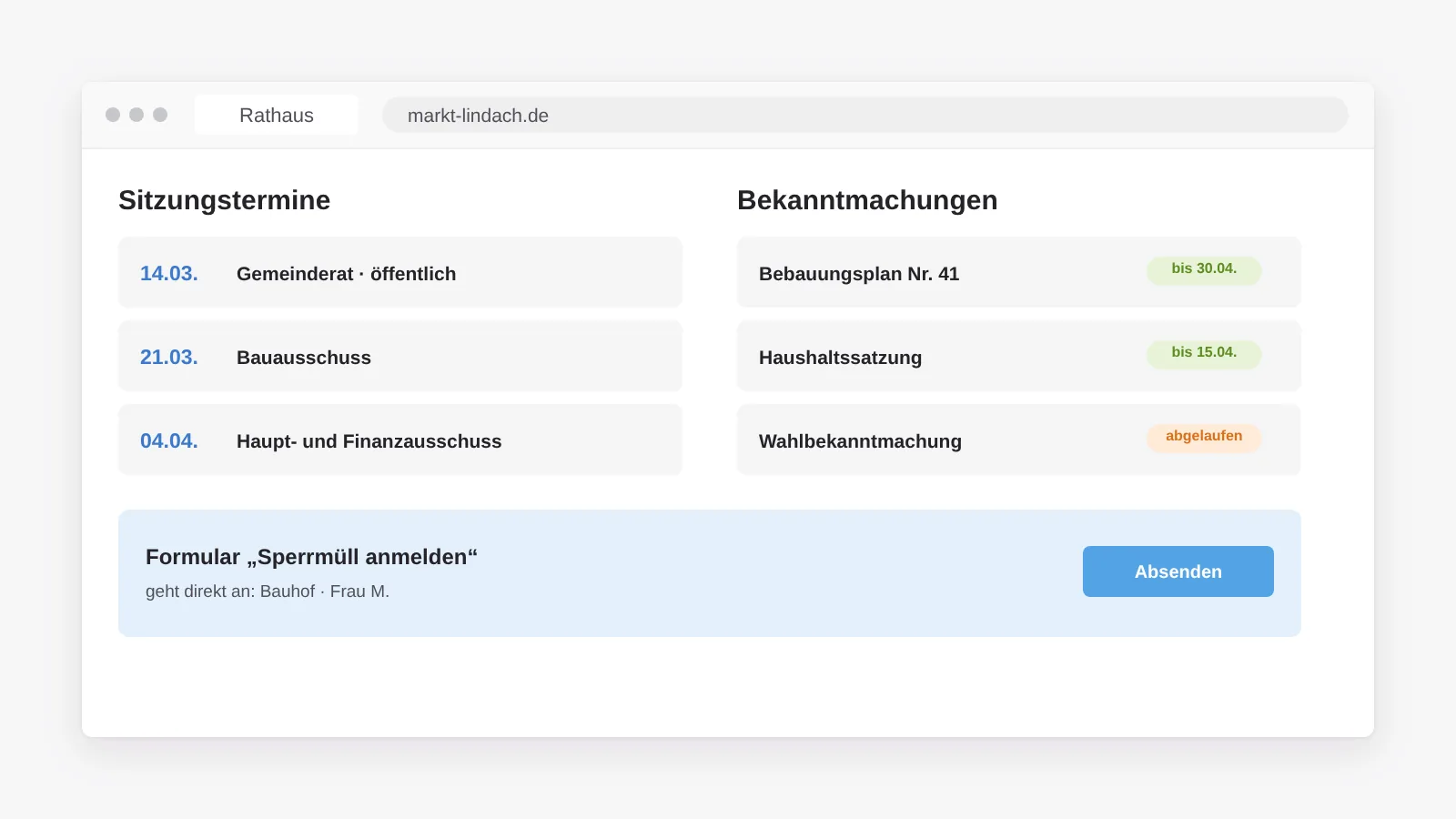Open the Haupt- und Finanzausschuss entry
This screenshot has width=1456, height=819.
(x=400, y=440)
